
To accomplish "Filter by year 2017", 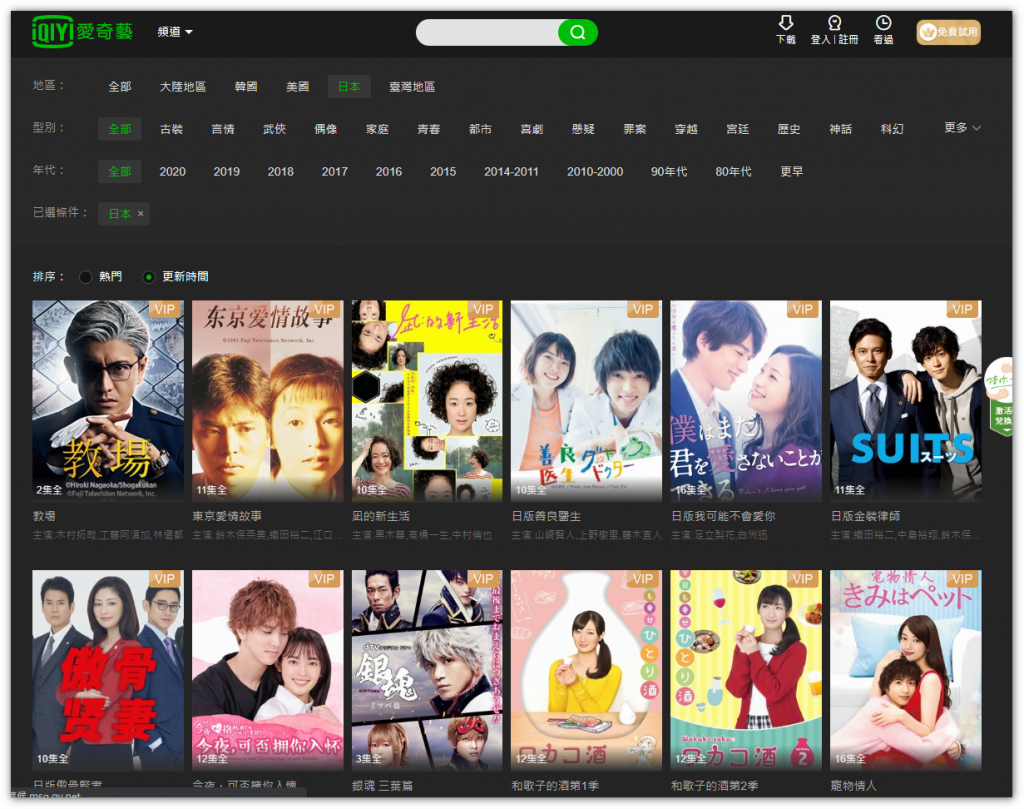I will (334, 171).
